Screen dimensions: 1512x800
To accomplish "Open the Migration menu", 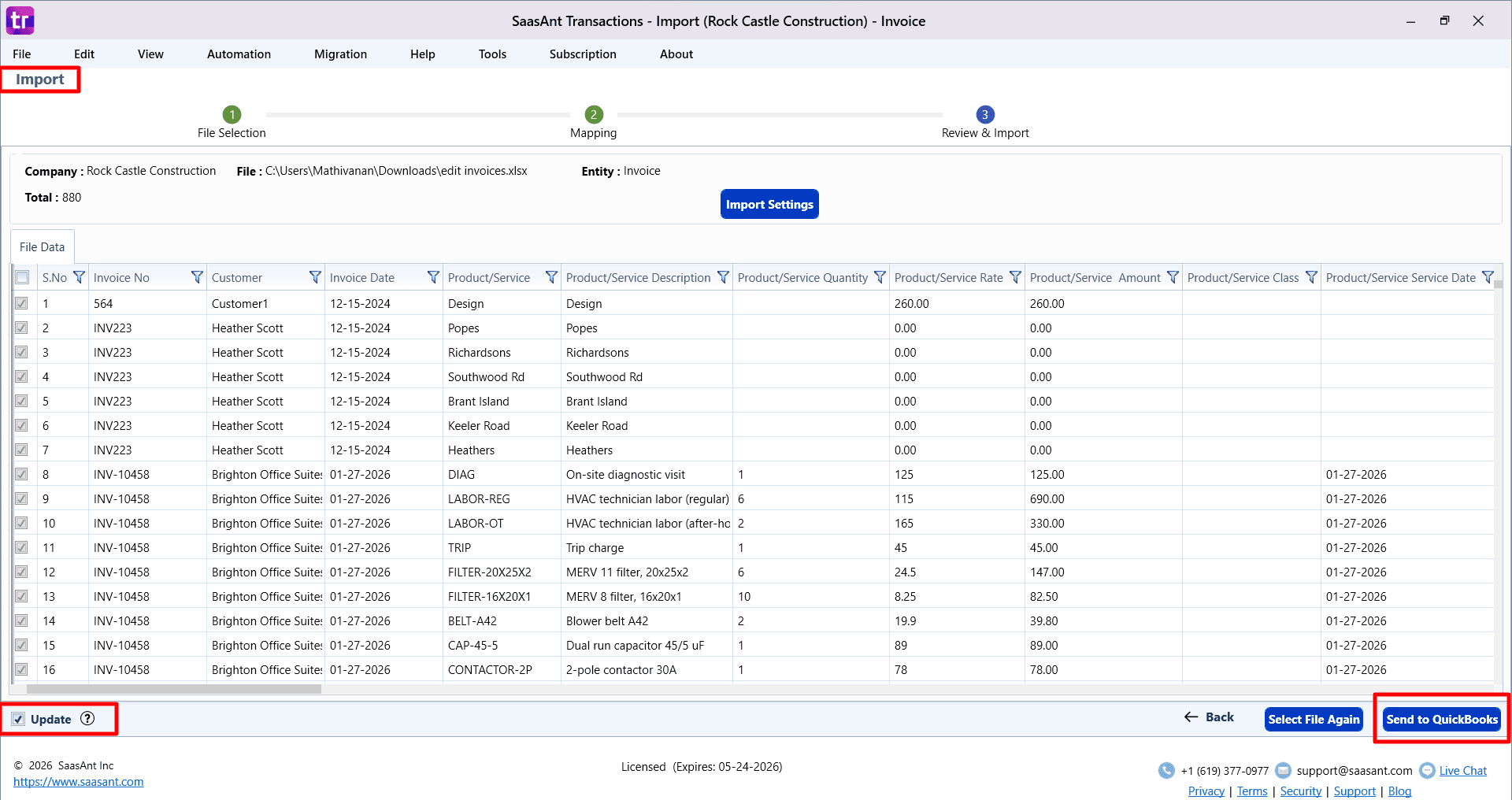I will [340, 54].
